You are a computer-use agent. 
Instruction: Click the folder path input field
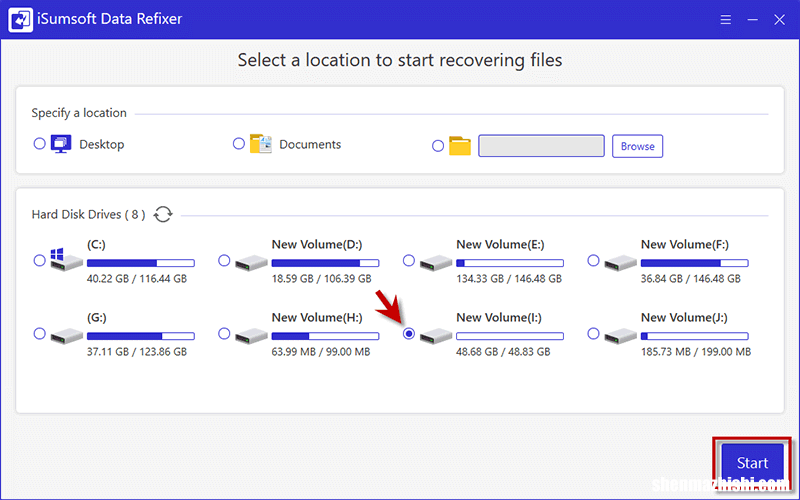541,146
